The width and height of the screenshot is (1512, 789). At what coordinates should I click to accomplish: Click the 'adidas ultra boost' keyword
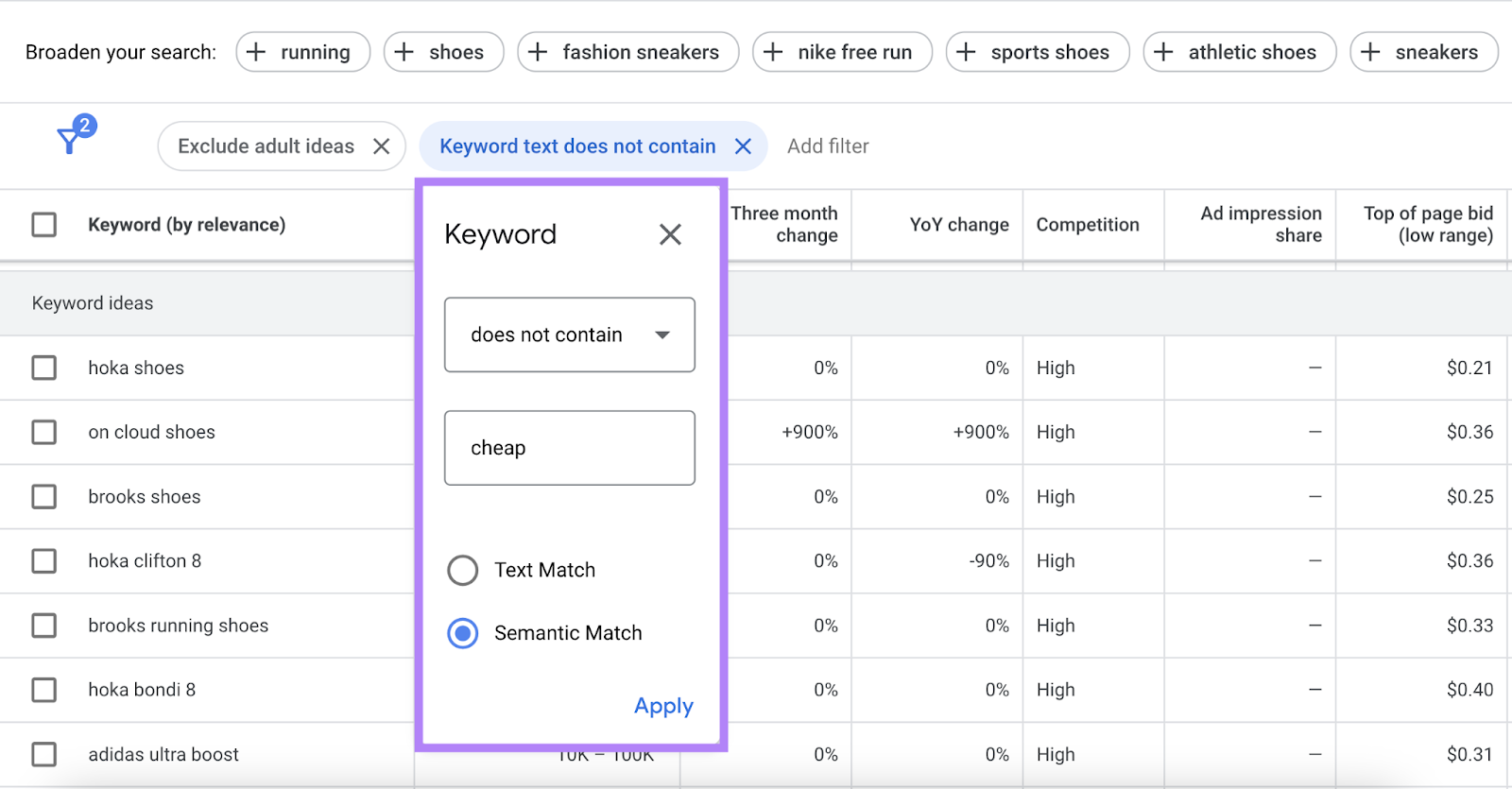[163, 754]
